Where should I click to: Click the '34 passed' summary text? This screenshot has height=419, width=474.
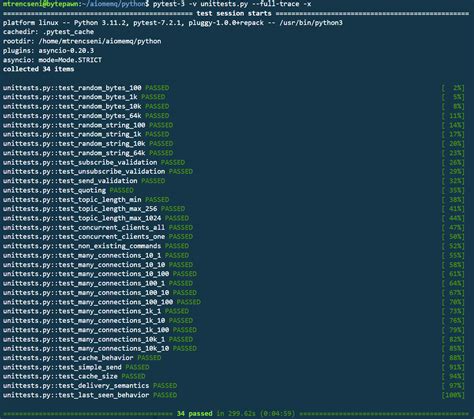point(195,414)
